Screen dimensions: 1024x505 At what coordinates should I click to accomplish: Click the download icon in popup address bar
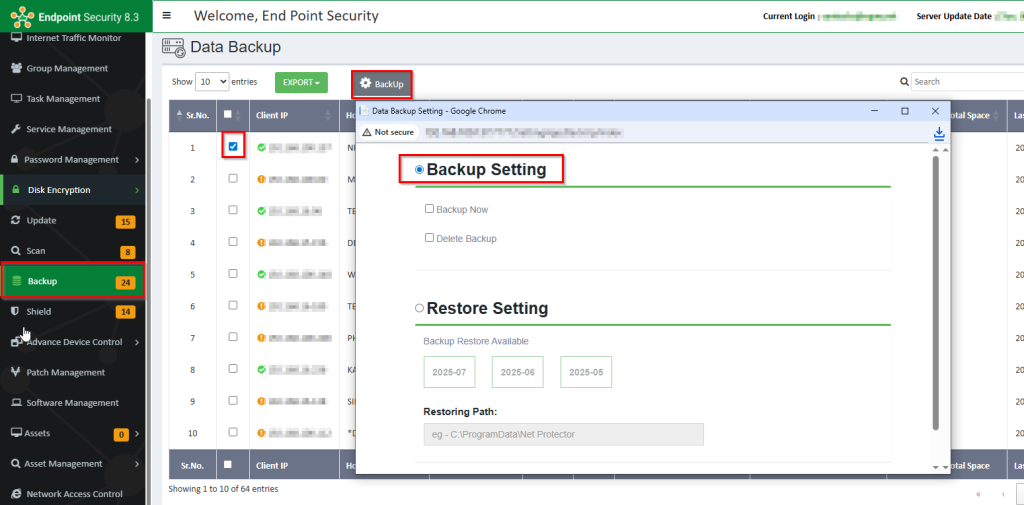(939, 133)
